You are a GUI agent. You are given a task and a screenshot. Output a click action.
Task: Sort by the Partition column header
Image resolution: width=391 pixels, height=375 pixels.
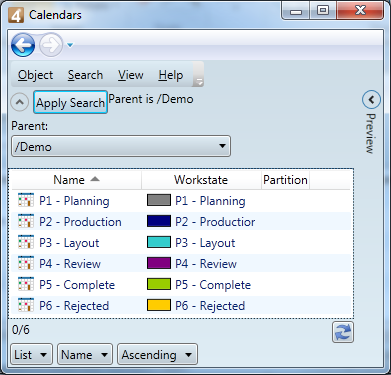[x=285, y=180]
